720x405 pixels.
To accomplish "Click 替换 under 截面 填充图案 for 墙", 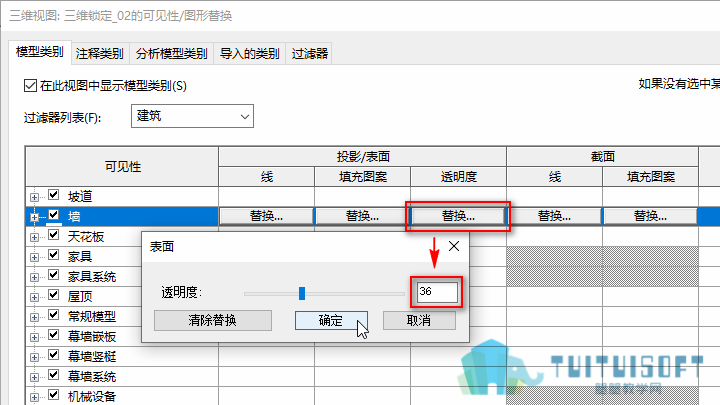I will point(650,216).
